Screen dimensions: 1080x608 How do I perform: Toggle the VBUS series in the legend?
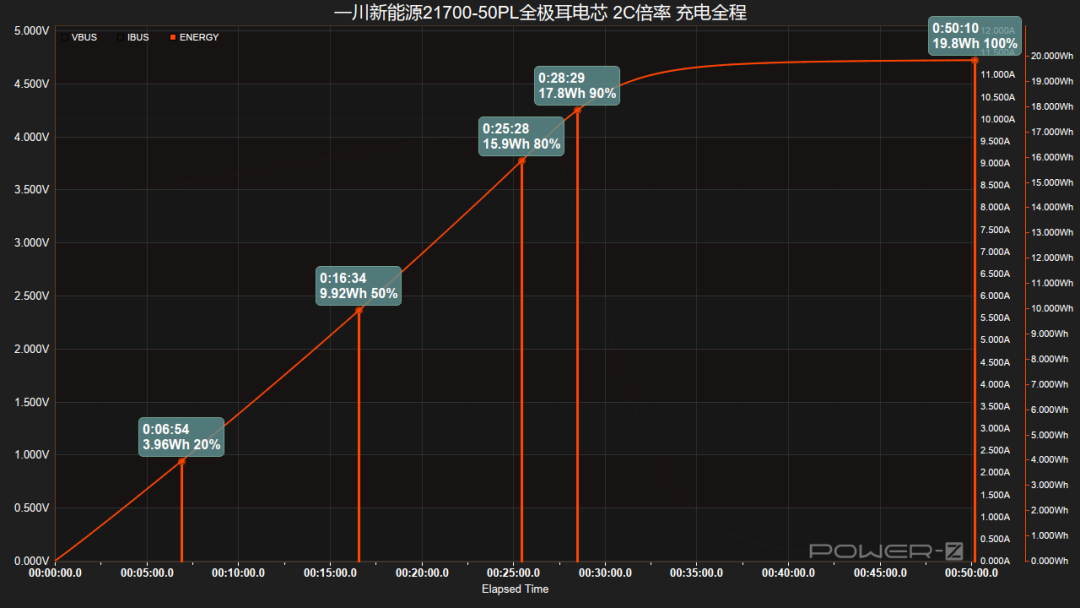point(79,37)
